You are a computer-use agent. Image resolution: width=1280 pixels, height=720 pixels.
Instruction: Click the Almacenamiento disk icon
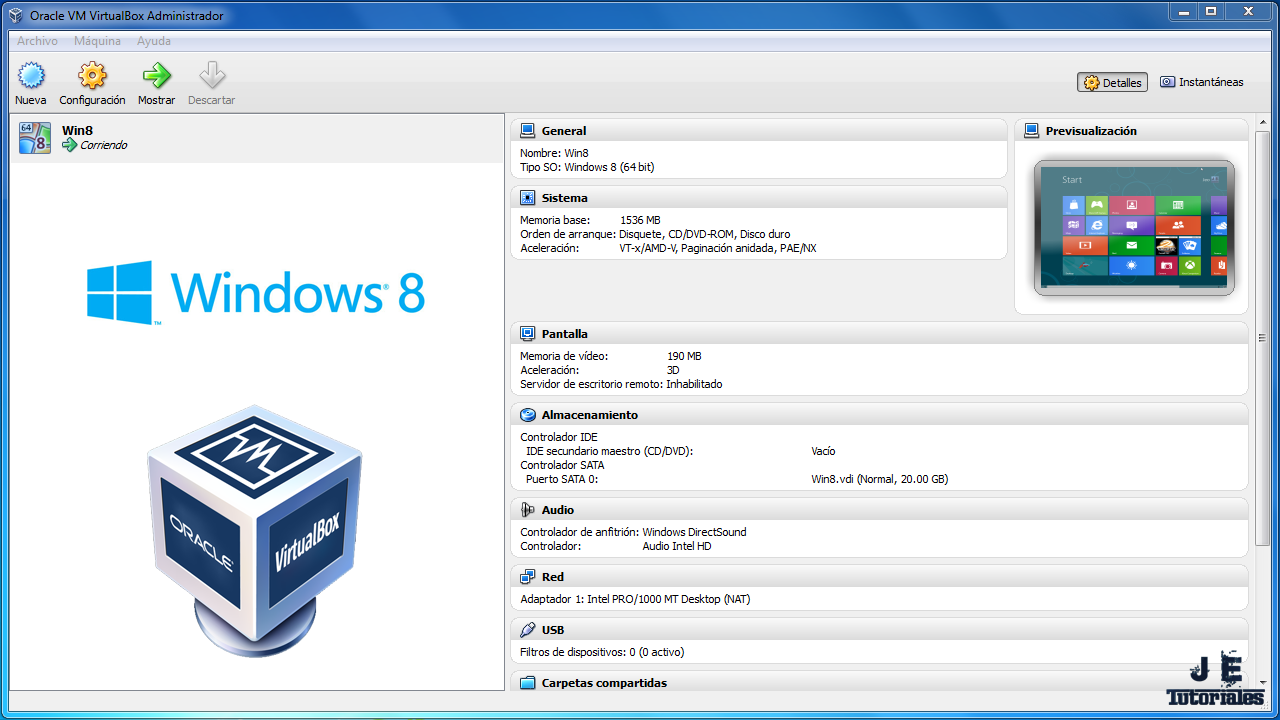tap(528, 415)
